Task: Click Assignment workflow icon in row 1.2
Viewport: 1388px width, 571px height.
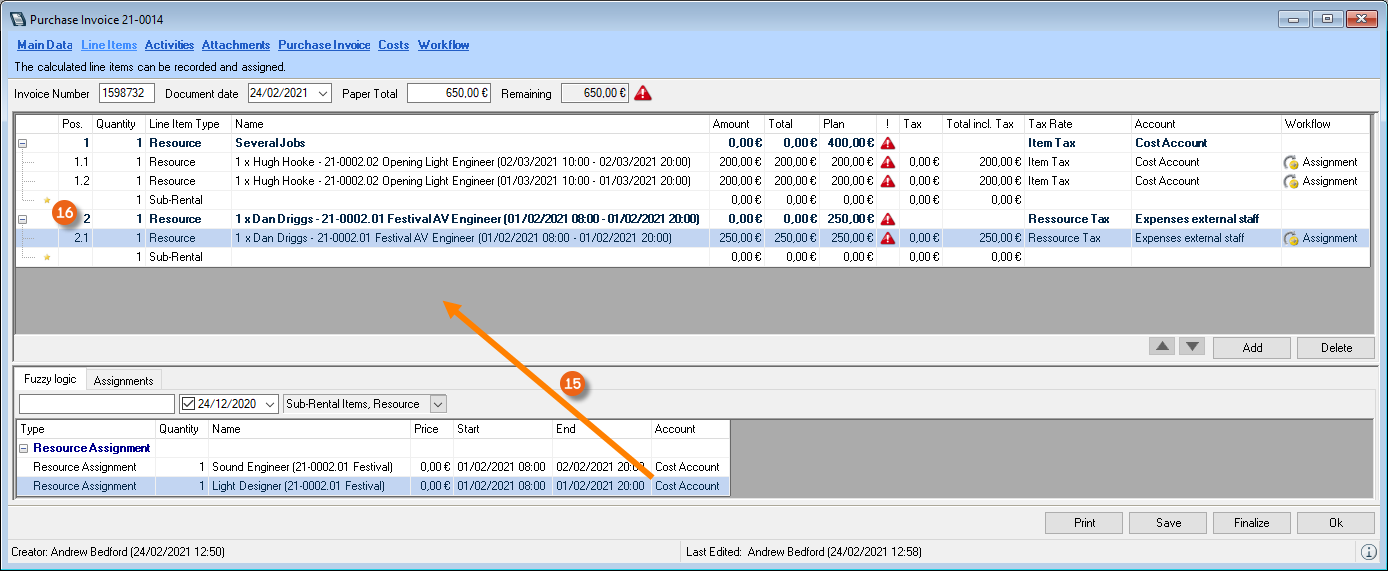Action: point(1291,181)
